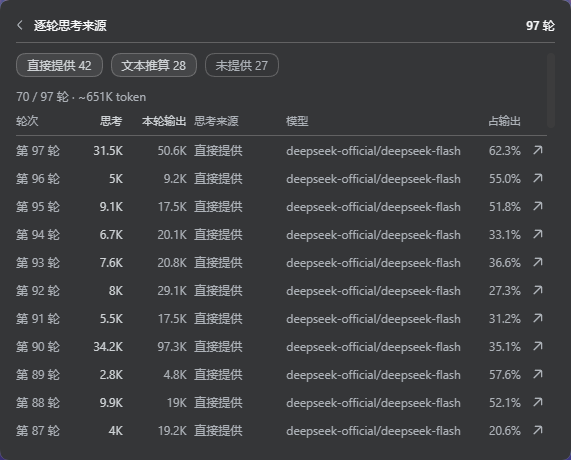Select the 第 90 轮 row label

[x=38, y=346]
